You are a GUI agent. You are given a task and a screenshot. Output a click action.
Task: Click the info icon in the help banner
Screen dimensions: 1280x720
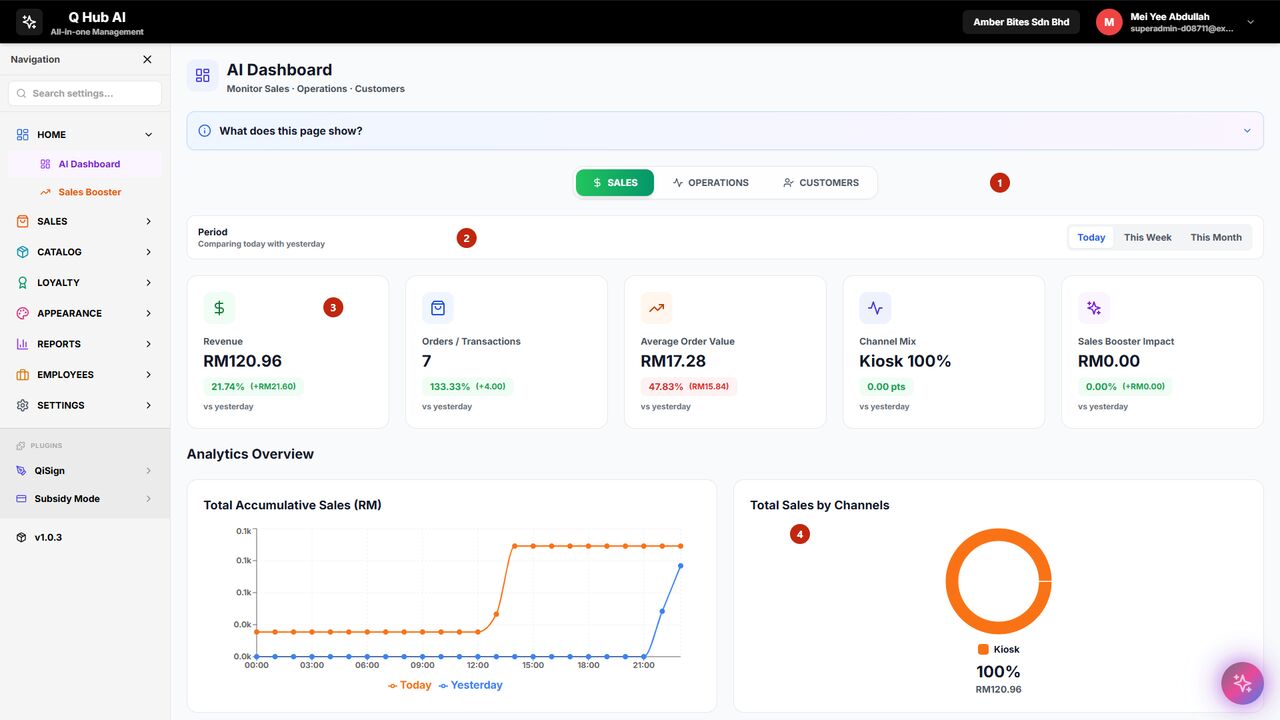pyautogui.click(x=205, y=131)
